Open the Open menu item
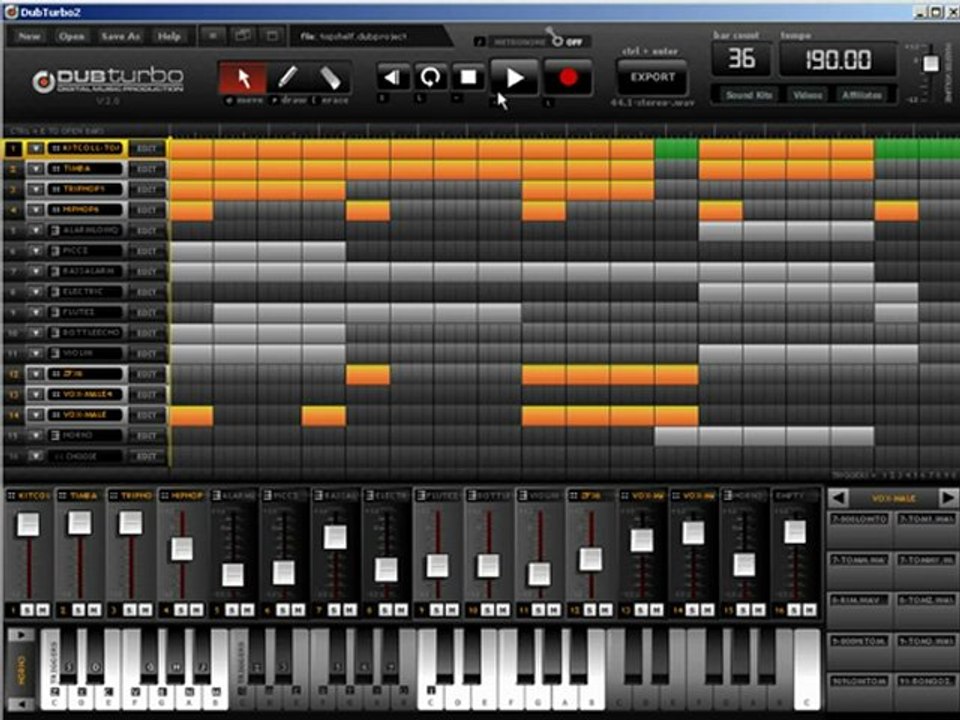Screen dimensions: 960x720 pos(72,37)
